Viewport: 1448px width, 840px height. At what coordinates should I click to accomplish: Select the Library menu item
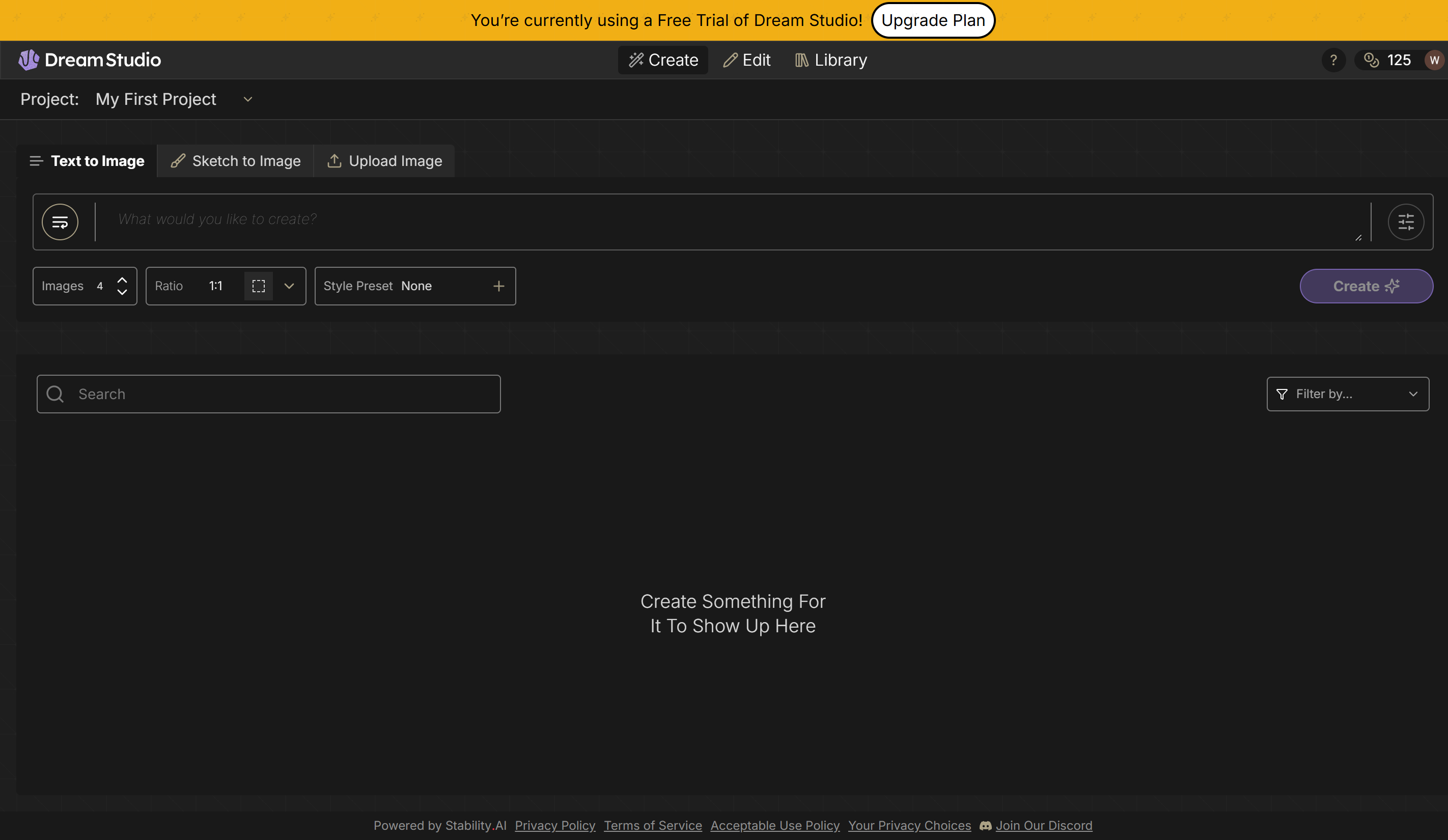coord(830,60)
